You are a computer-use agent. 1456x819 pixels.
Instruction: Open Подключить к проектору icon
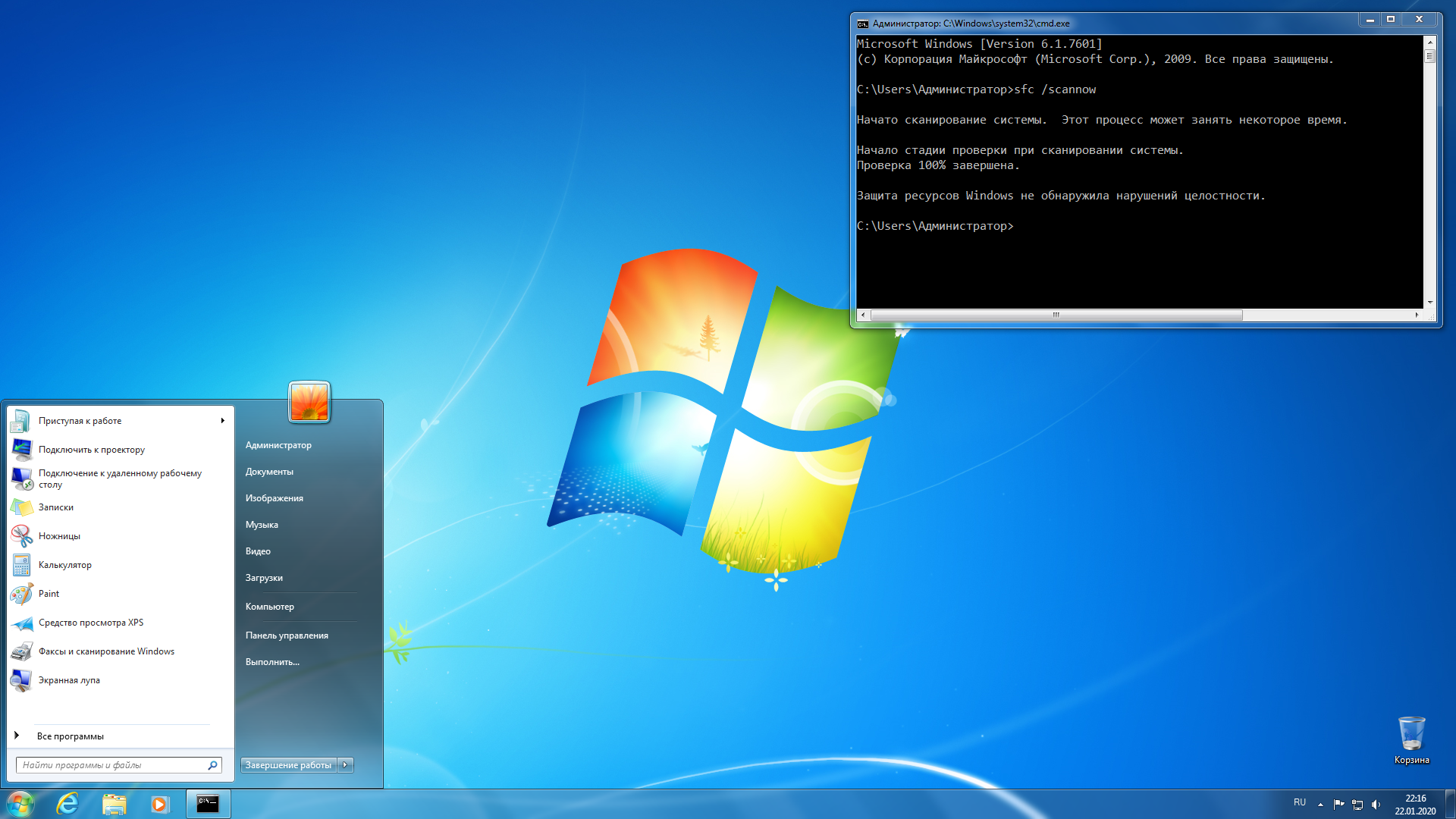[21, 450]
